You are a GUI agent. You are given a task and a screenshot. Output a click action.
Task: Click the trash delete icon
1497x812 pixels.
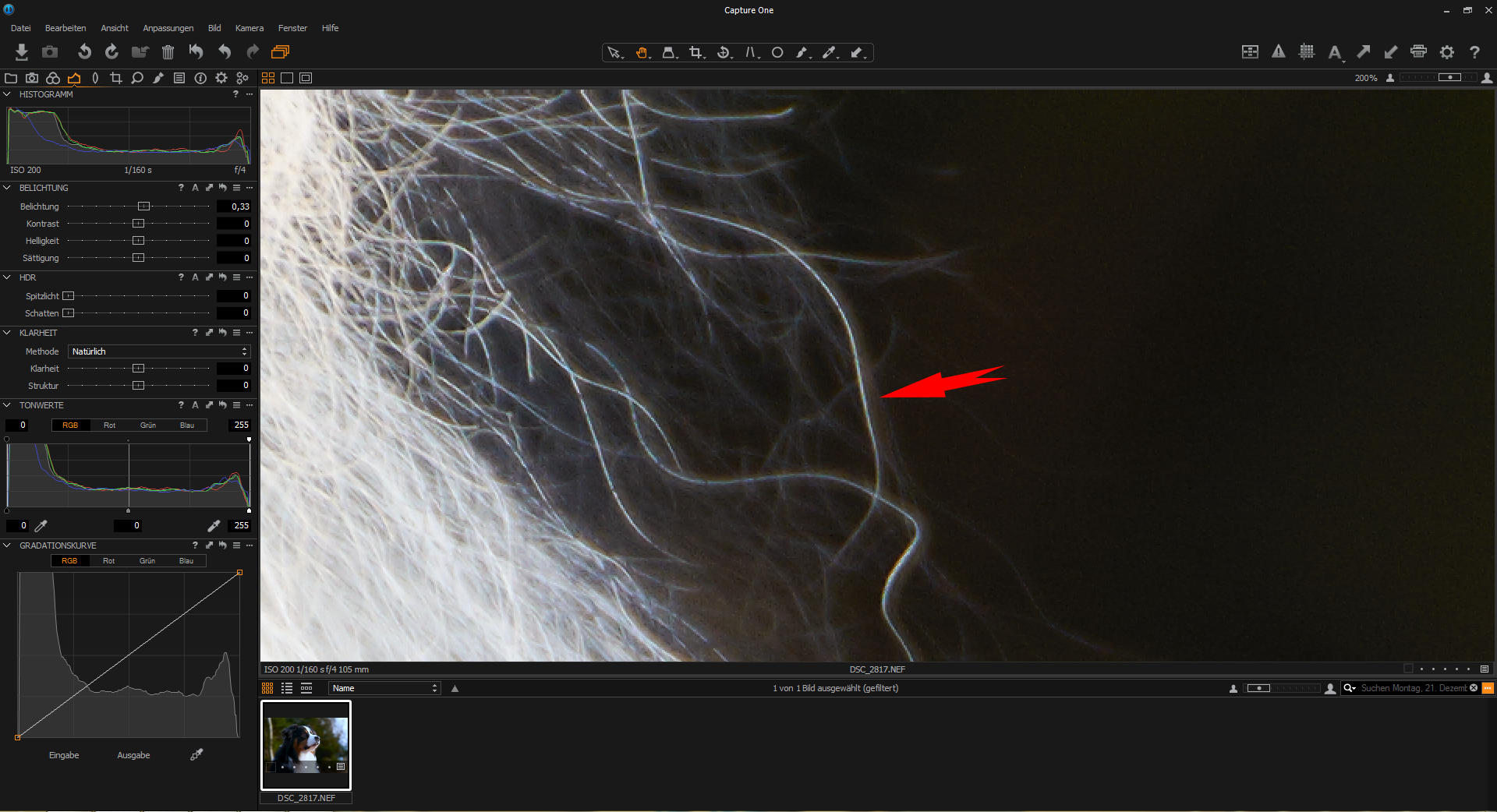pyautogui.click(x=168, y=52)
